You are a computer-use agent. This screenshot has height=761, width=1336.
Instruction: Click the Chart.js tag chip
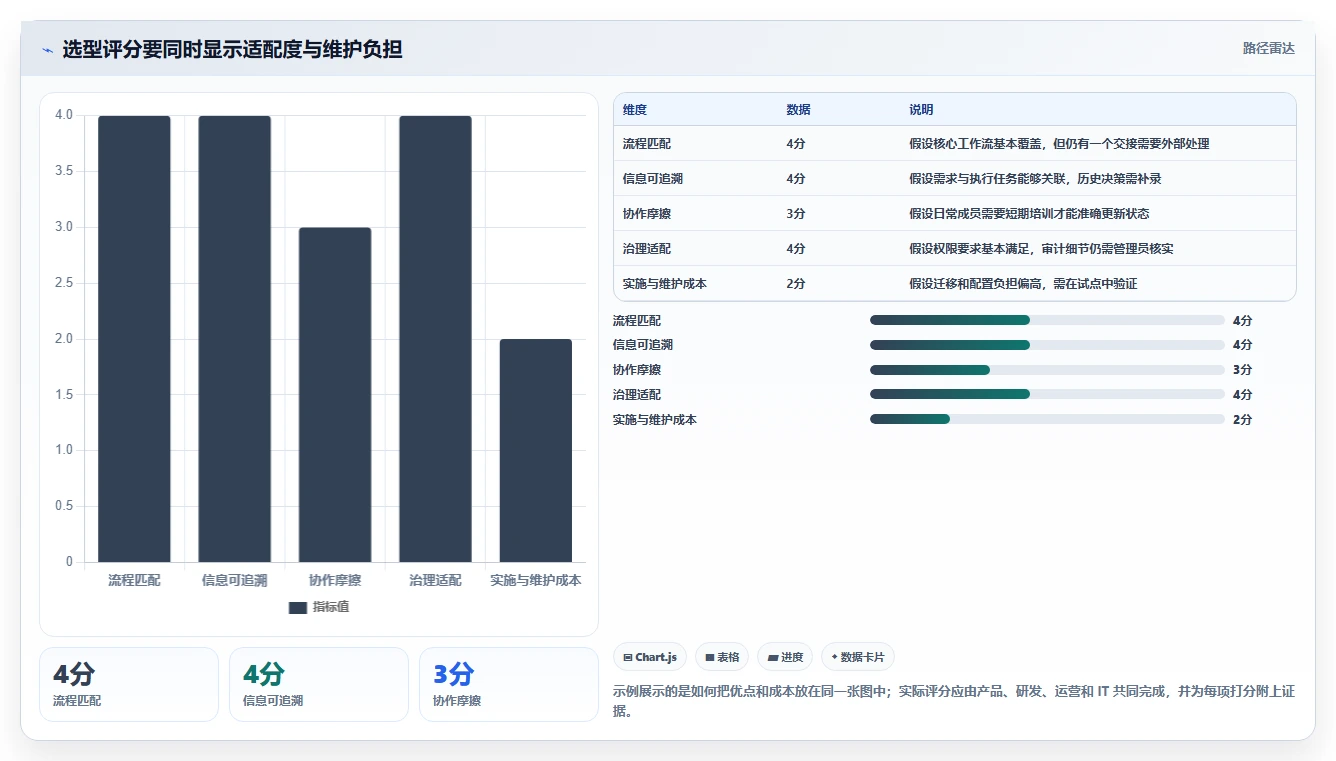pos(650,657)
